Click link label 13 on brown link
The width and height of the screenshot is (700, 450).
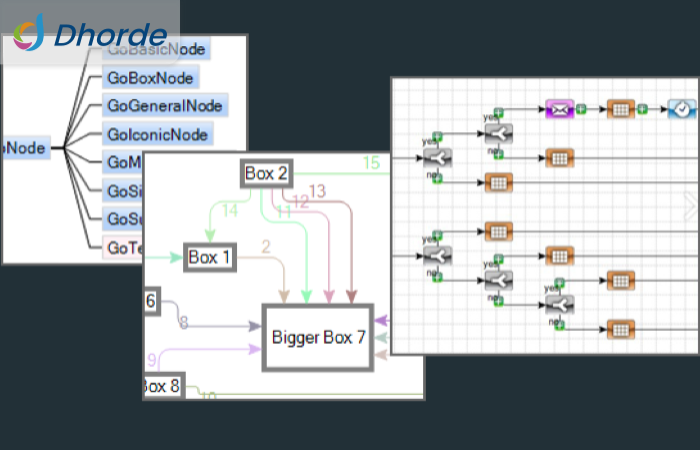[317, 191]
